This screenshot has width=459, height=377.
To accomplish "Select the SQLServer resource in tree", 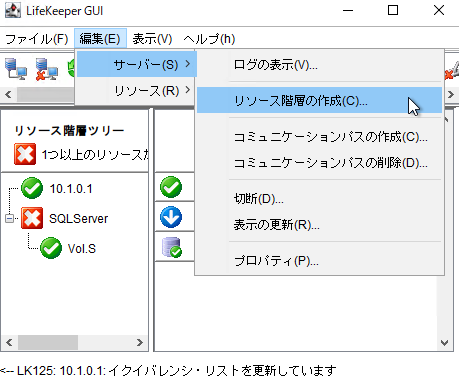I will (x=79, y=219).
